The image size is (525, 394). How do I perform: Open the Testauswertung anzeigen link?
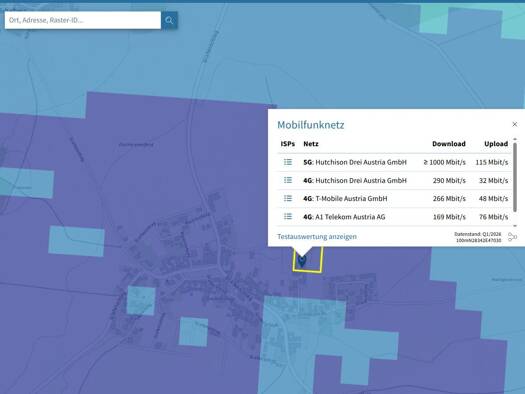[317, 236]
